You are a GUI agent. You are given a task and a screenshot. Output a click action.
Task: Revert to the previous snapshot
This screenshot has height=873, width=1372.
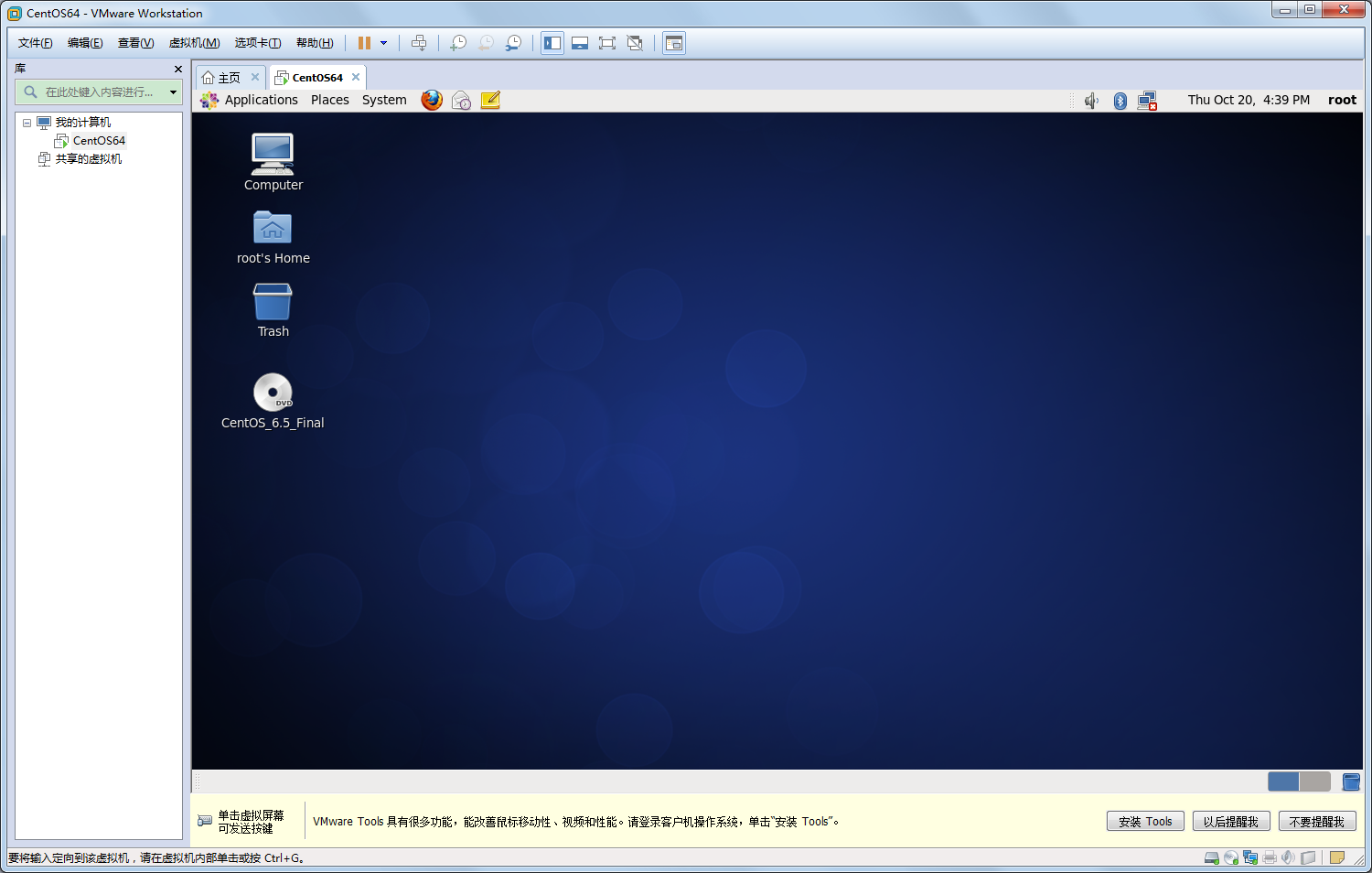[x=486, y=43]
